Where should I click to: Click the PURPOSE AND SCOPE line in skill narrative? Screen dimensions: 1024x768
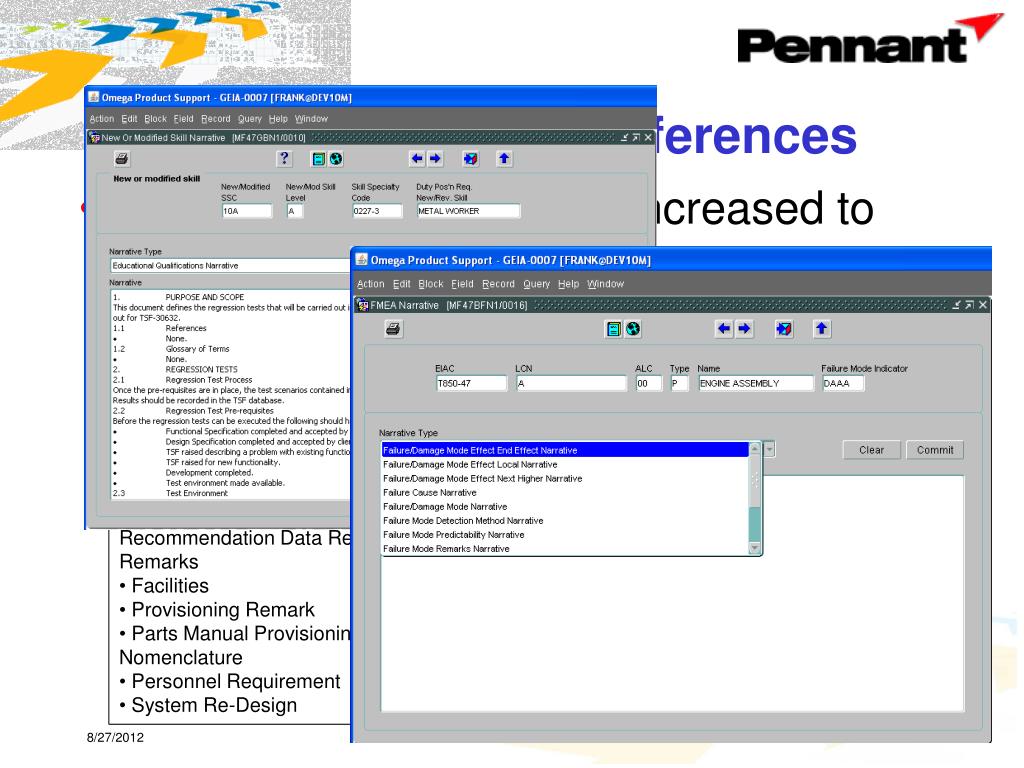click(x=204, y=297)
